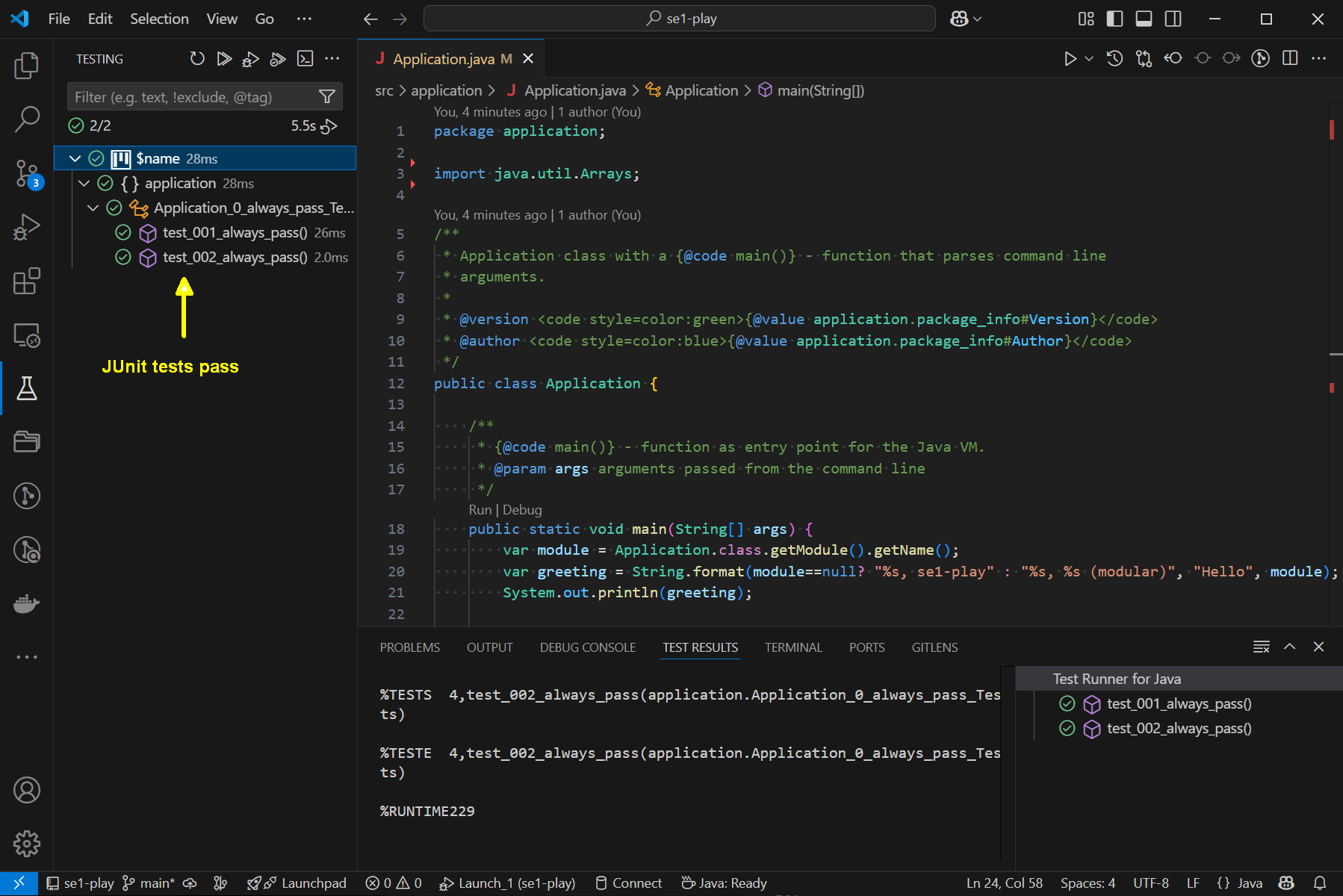This screenshot has height=896, width=1343.
Task: Click the main* branch in status bar
Action: click(x=148, y=883)
